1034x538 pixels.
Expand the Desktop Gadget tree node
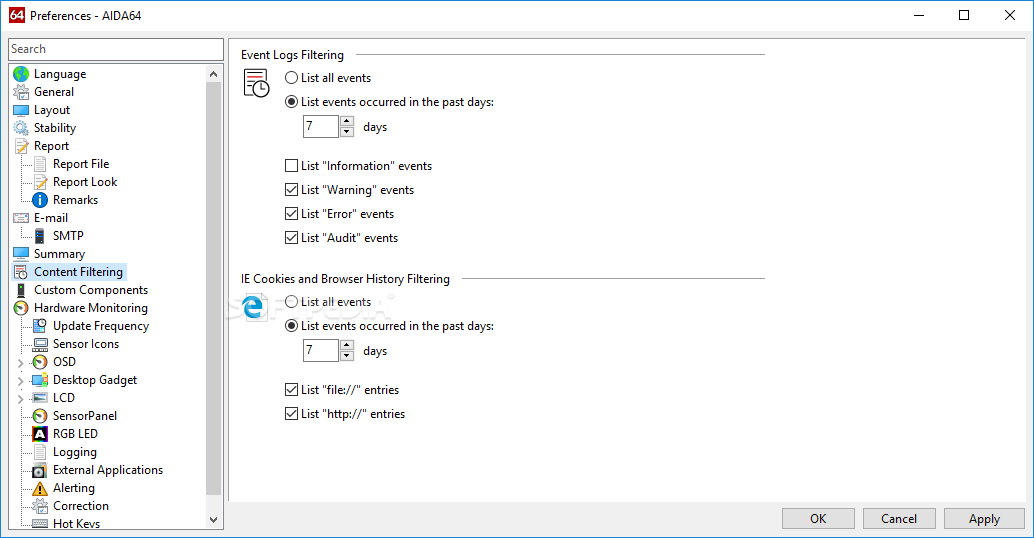20,380
